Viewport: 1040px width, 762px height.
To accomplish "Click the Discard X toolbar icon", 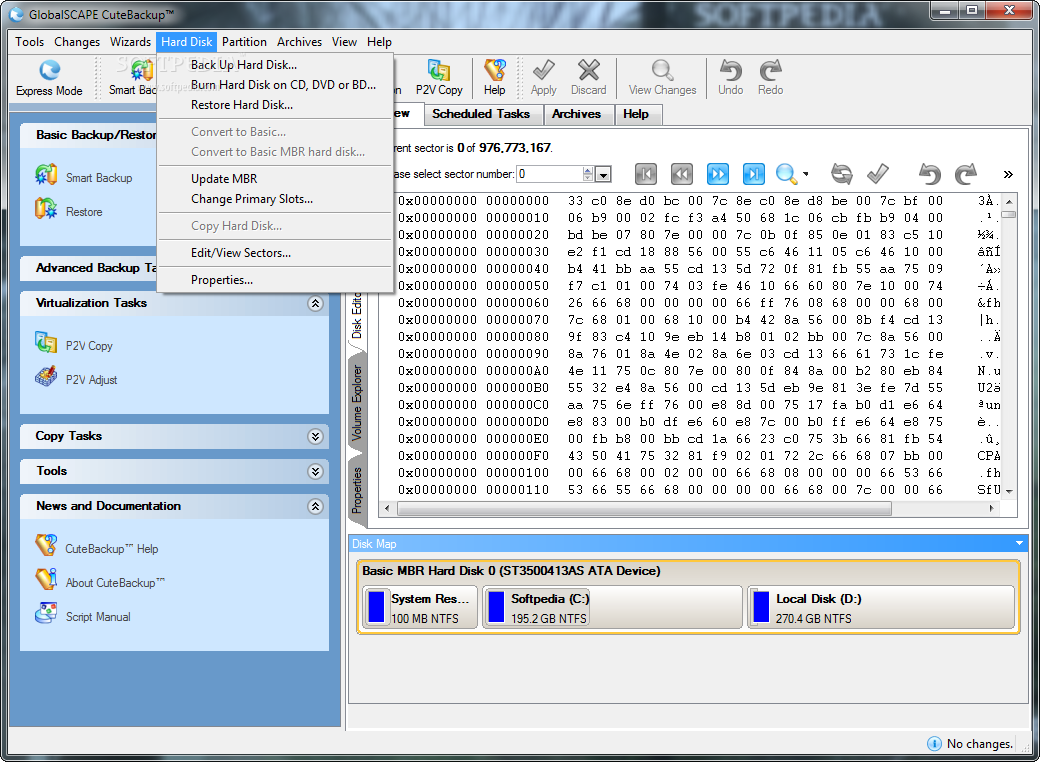I will [588, 78].
